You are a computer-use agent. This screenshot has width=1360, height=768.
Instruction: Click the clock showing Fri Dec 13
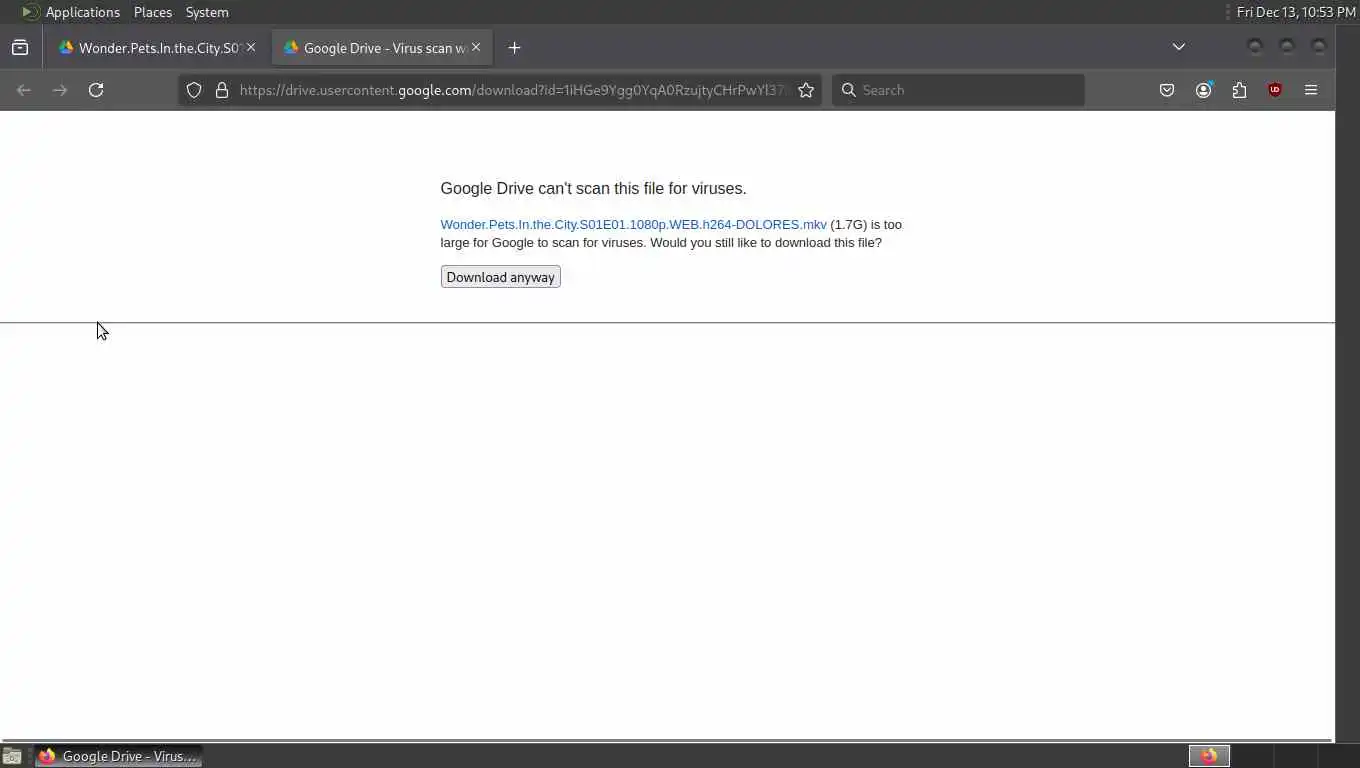(x=1296, y=12)
